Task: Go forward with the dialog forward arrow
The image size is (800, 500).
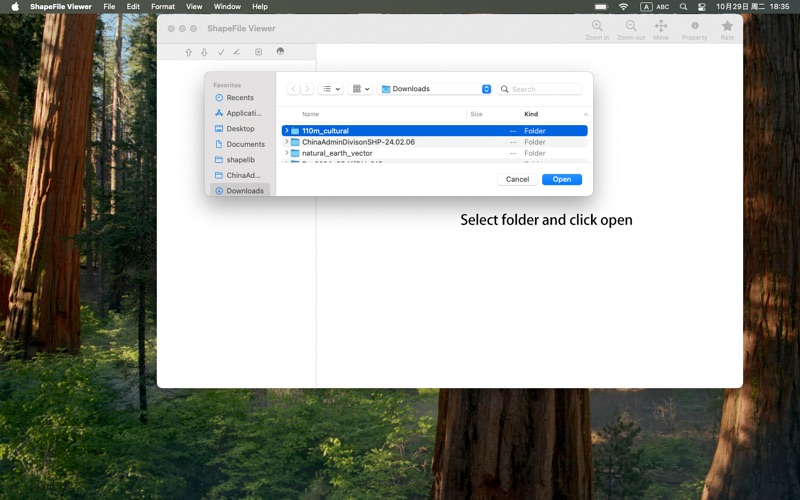Action: 307,89
